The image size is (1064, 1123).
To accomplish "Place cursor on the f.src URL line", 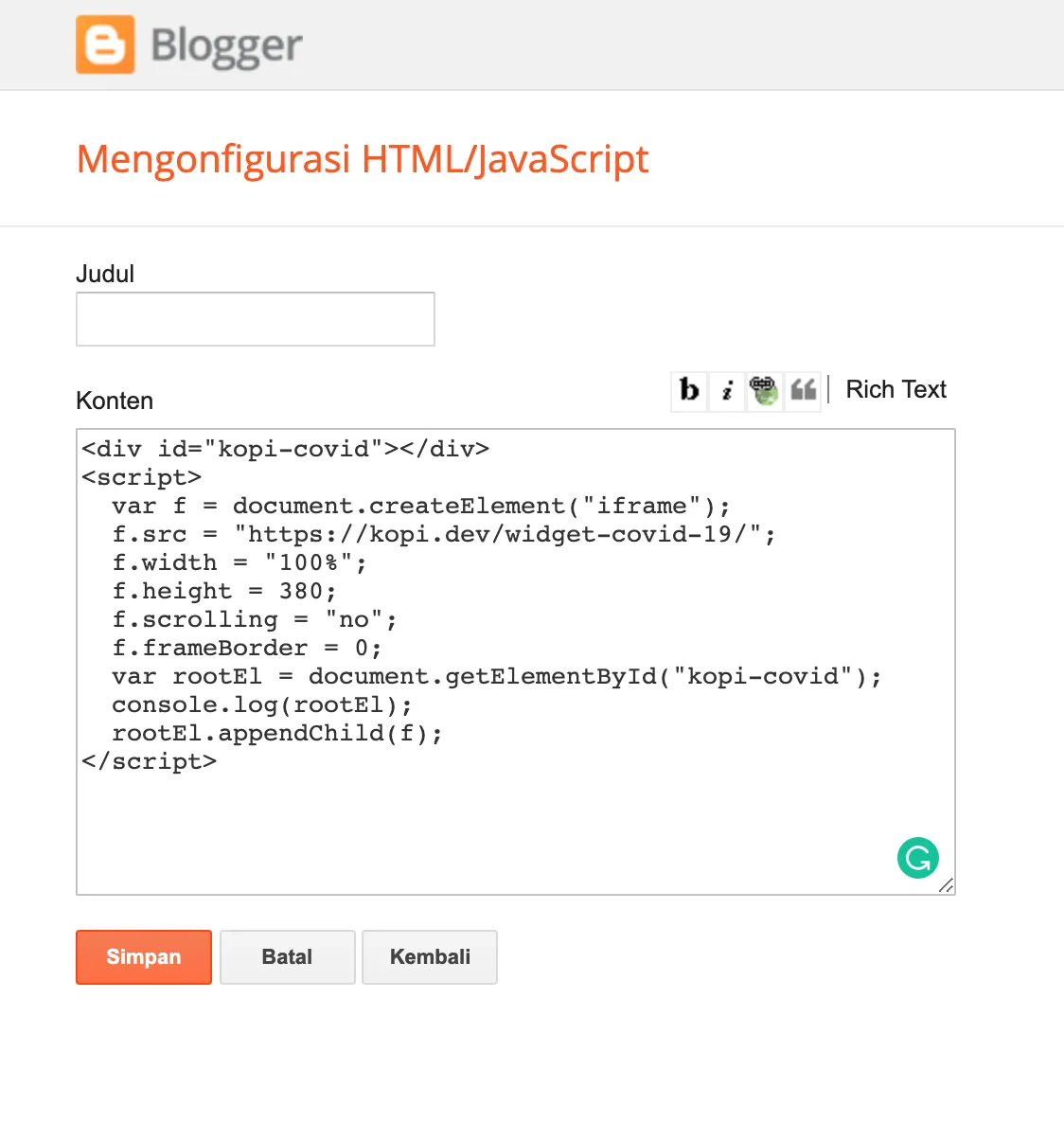I will pos(443,535).
